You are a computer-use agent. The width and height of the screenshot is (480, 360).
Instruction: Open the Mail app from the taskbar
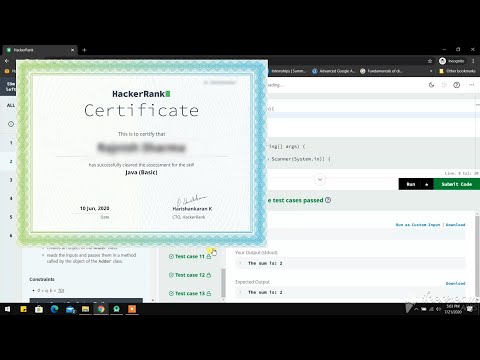(x=70, y=309)
